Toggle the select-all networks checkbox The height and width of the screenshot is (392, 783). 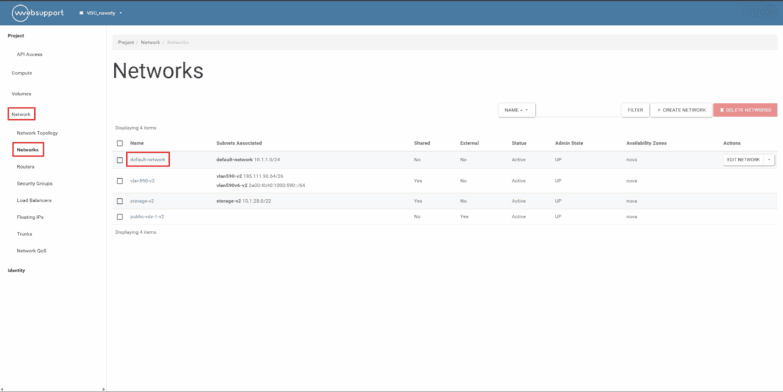pyautogui.click(x=120, y=143)
